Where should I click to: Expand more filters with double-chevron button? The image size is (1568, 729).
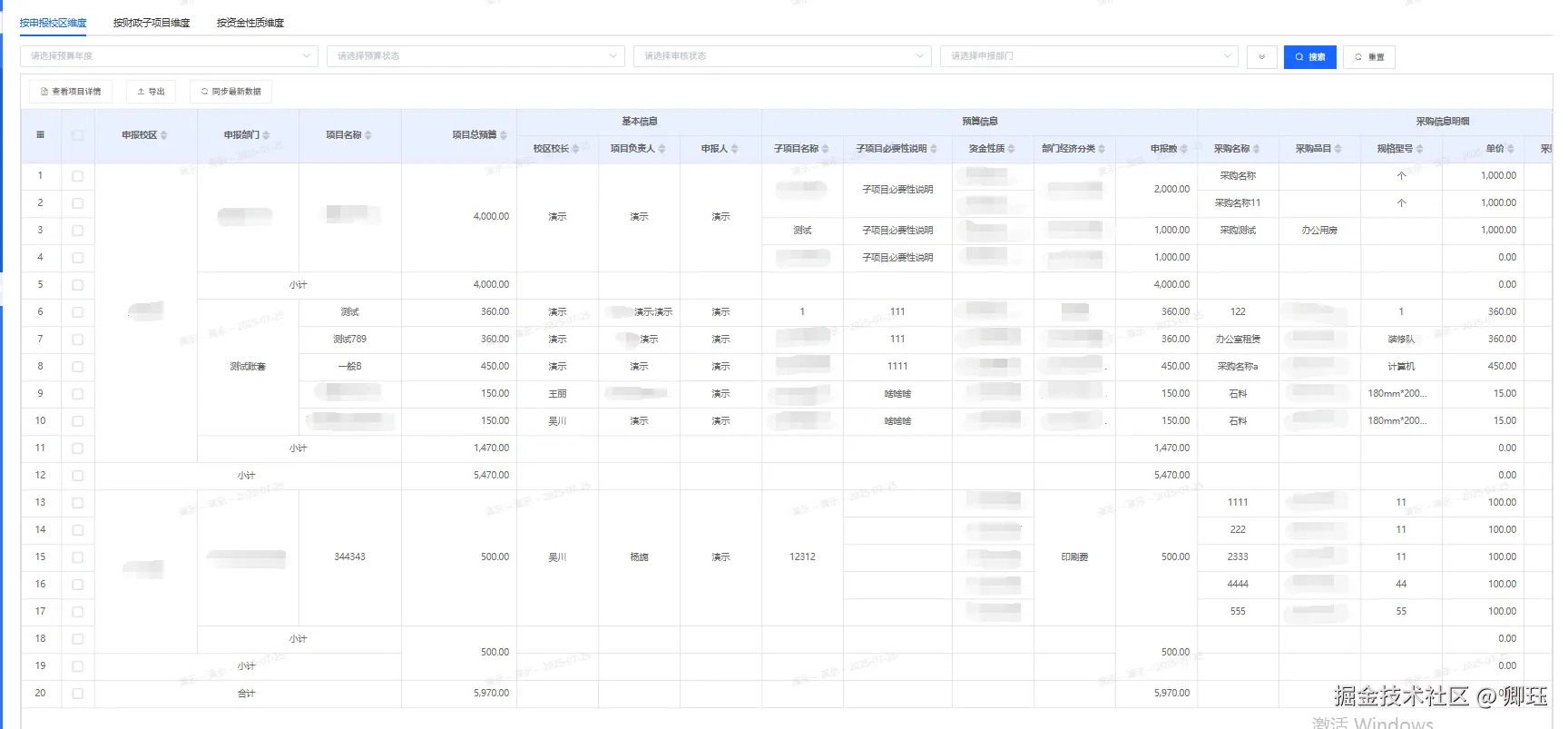[1261, 57]
